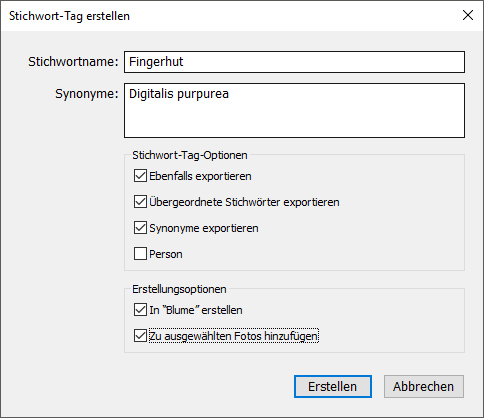Screen dimensions: 484x418
Task: Enable the Person checkbox
Action: click(140, 254)
